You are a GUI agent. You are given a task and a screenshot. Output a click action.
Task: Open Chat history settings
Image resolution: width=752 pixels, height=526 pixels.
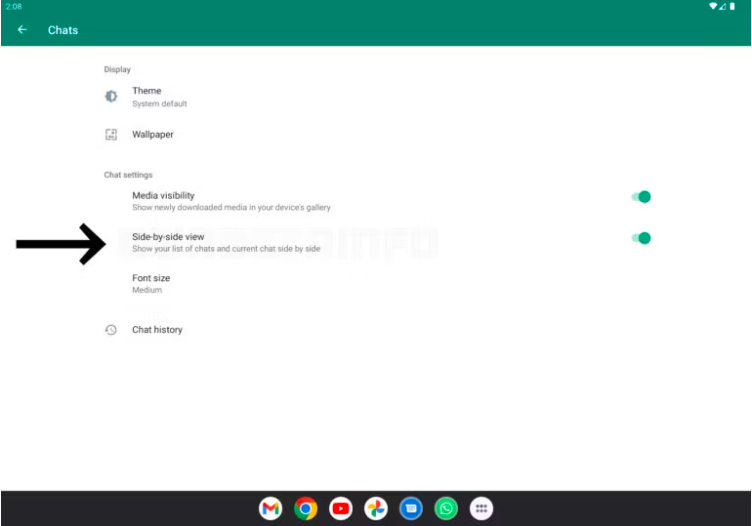point(157,329)
